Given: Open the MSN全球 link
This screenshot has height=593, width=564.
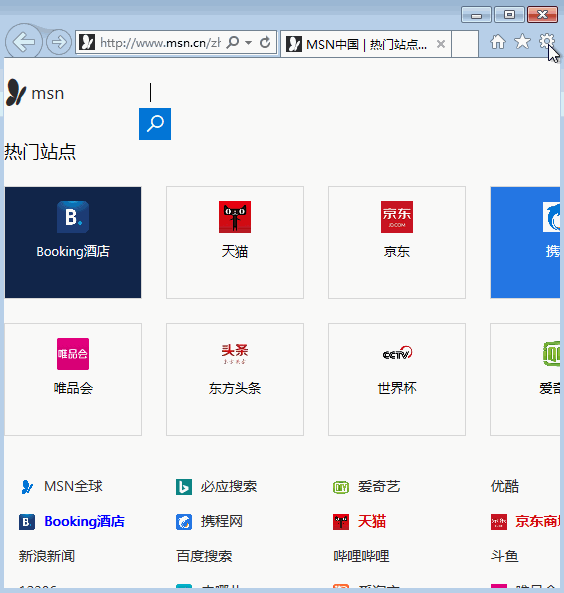Looking at the screenshot, I should [x=73, y=486].
